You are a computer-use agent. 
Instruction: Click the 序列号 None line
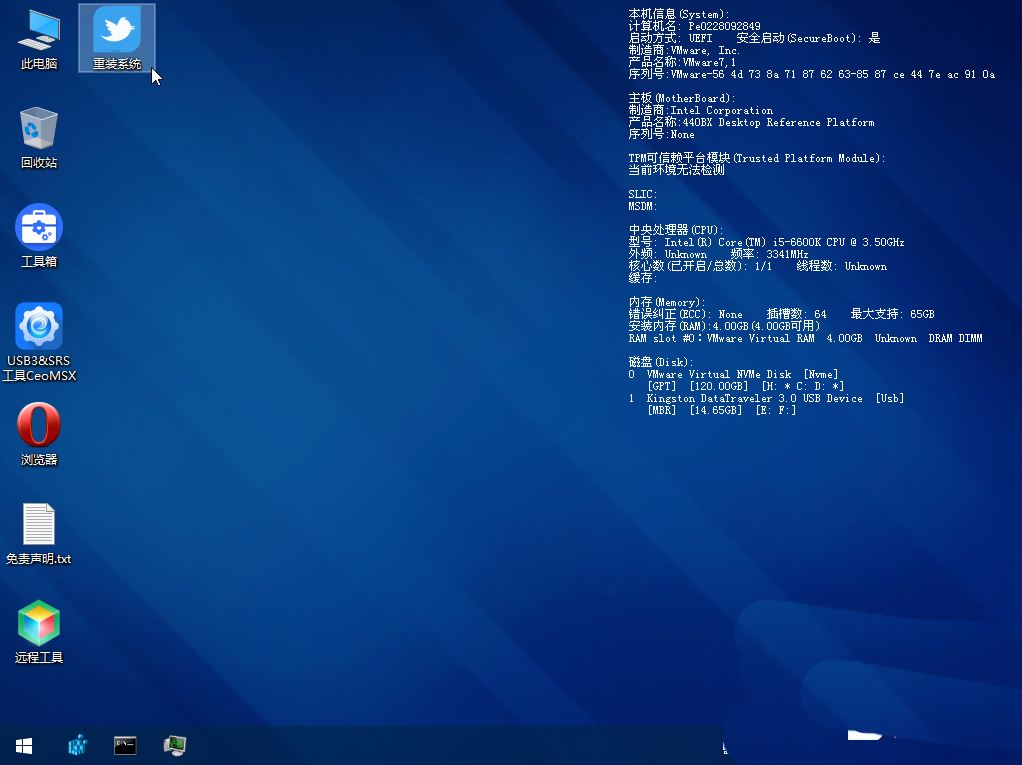(x=662, y=134)
